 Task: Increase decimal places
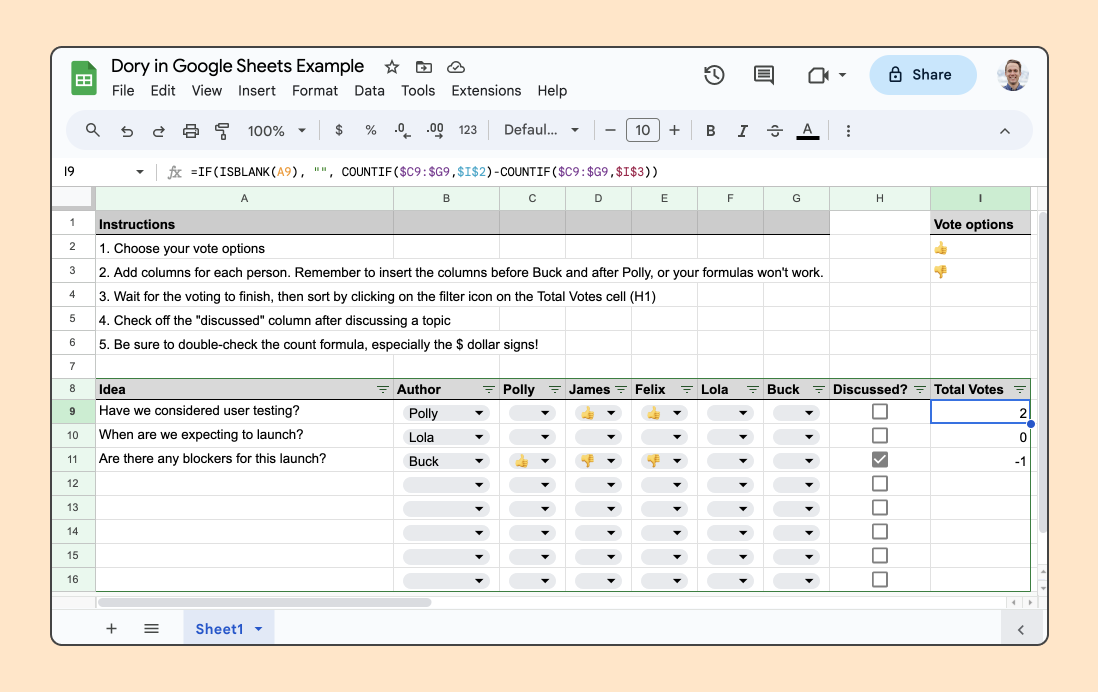point(435,130)
